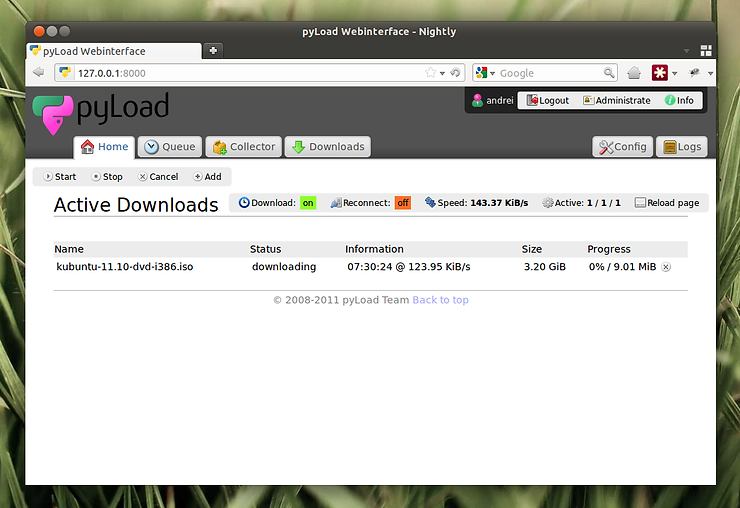
Task: Click the Logout button
Action: pyautogui.click(x=547, y=101)
